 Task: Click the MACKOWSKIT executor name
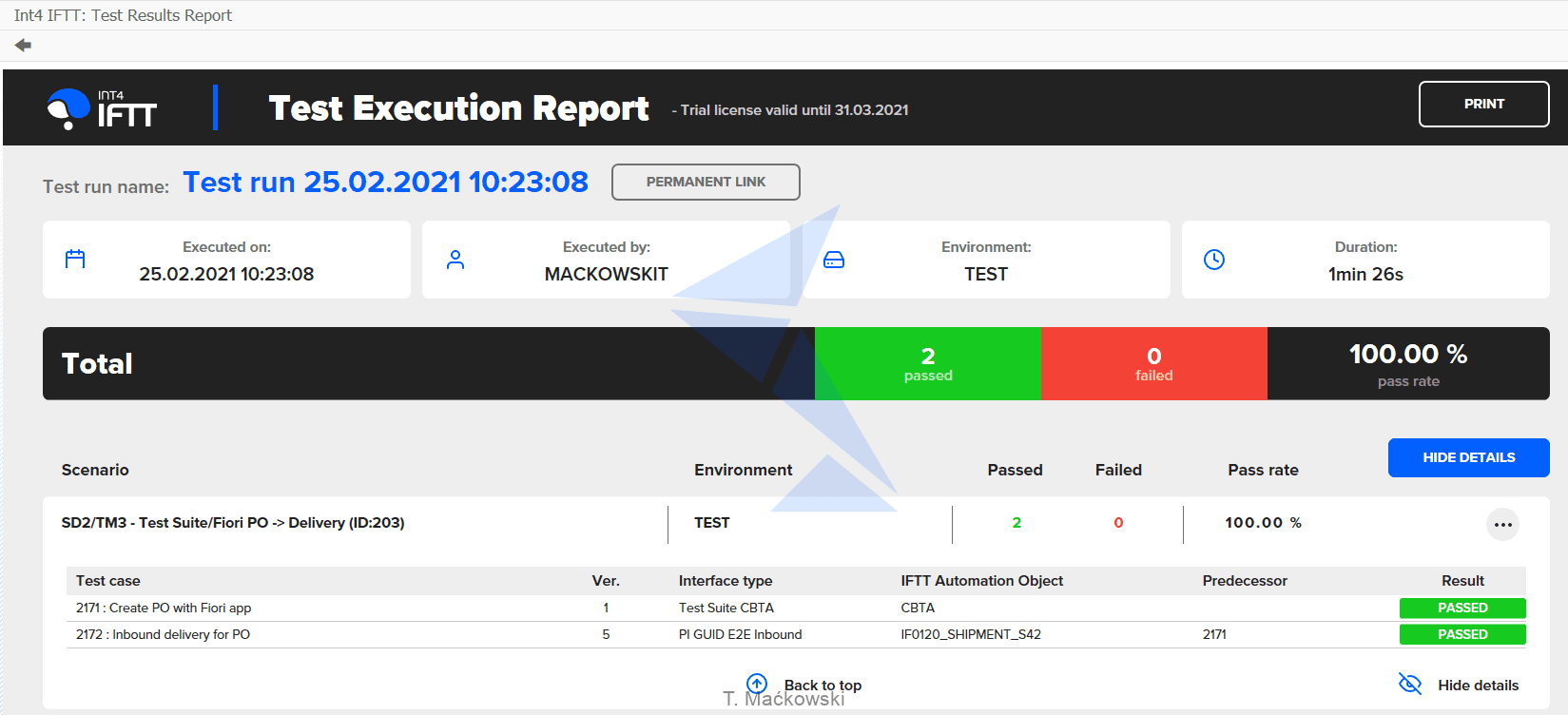(x=607, y=274)
